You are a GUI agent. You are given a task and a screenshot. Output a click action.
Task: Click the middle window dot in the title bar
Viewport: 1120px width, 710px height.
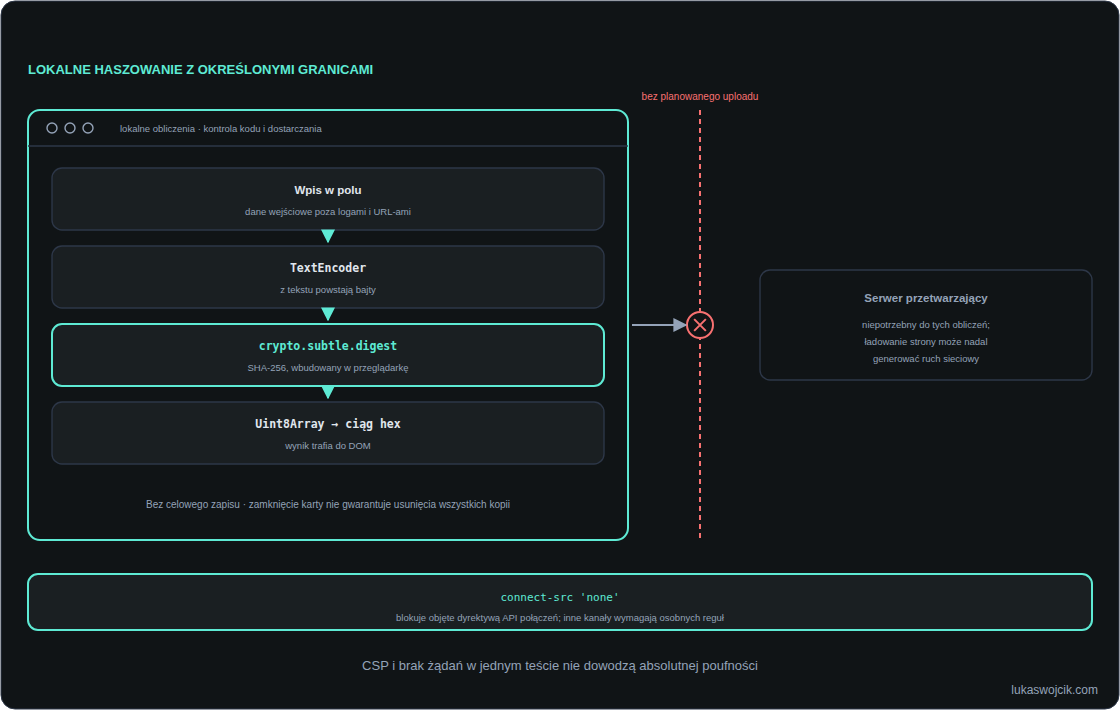[x=70, y=128]
